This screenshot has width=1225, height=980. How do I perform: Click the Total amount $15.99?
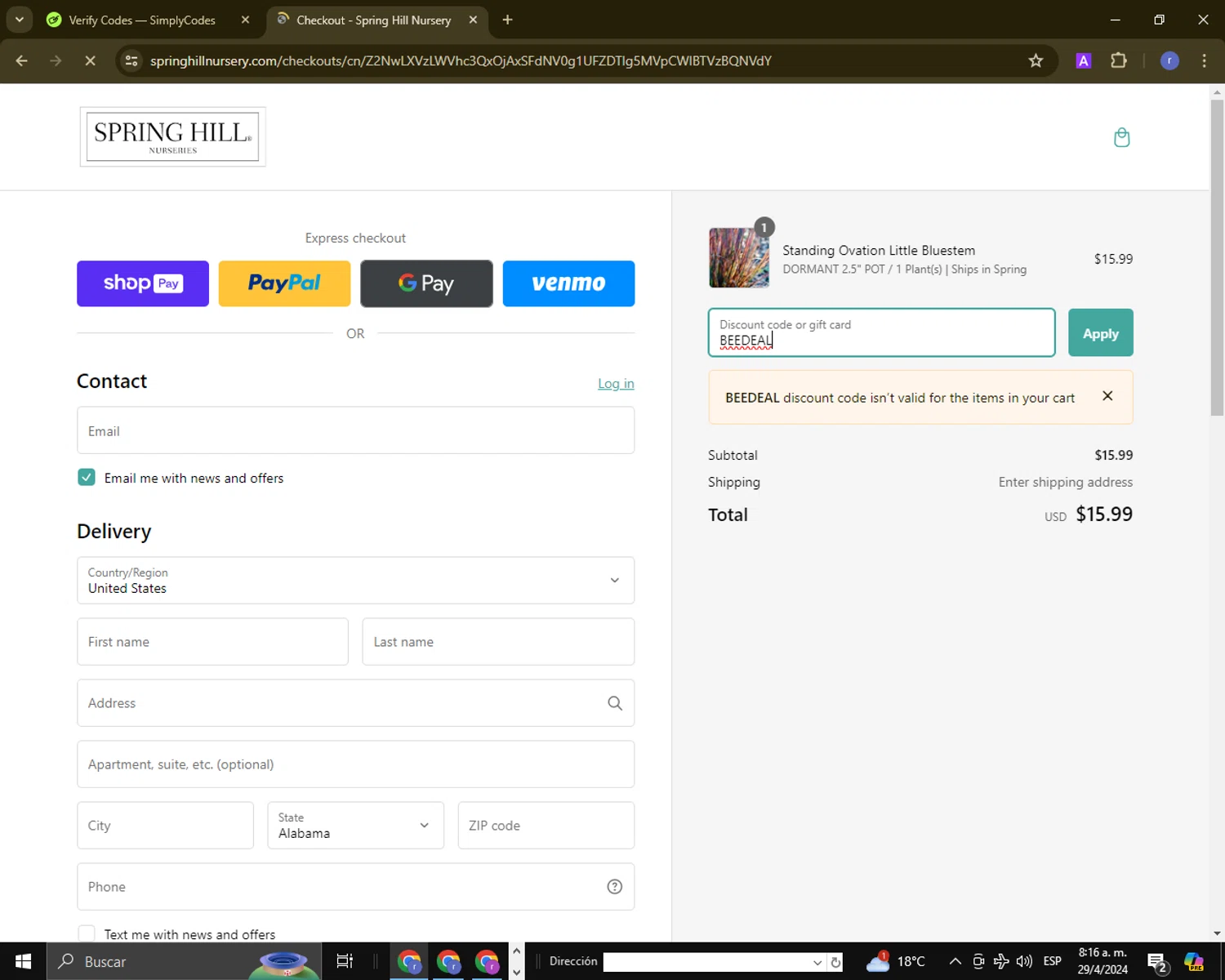(x=1104, y=514)
